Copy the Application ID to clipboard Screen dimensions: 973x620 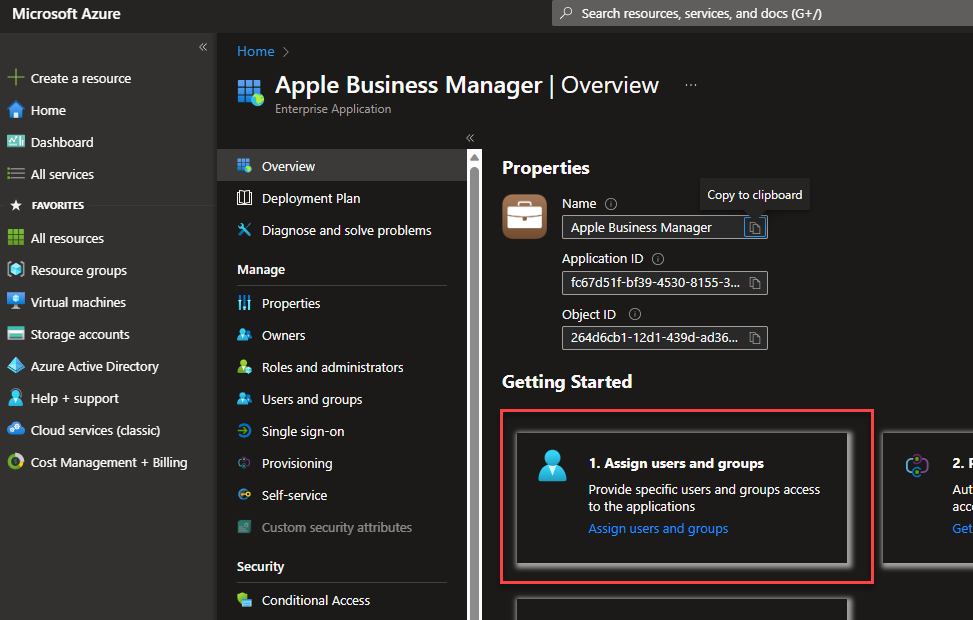tap(756, 283)
